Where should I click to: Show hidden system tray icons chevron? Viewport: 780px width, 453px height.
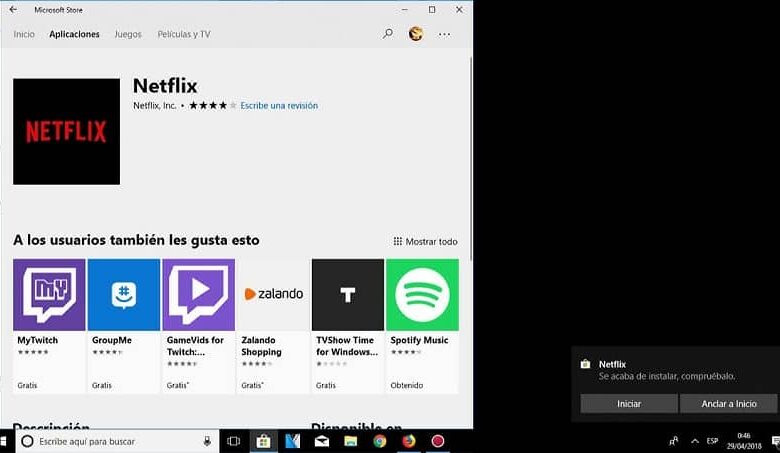tap(695, 441)
